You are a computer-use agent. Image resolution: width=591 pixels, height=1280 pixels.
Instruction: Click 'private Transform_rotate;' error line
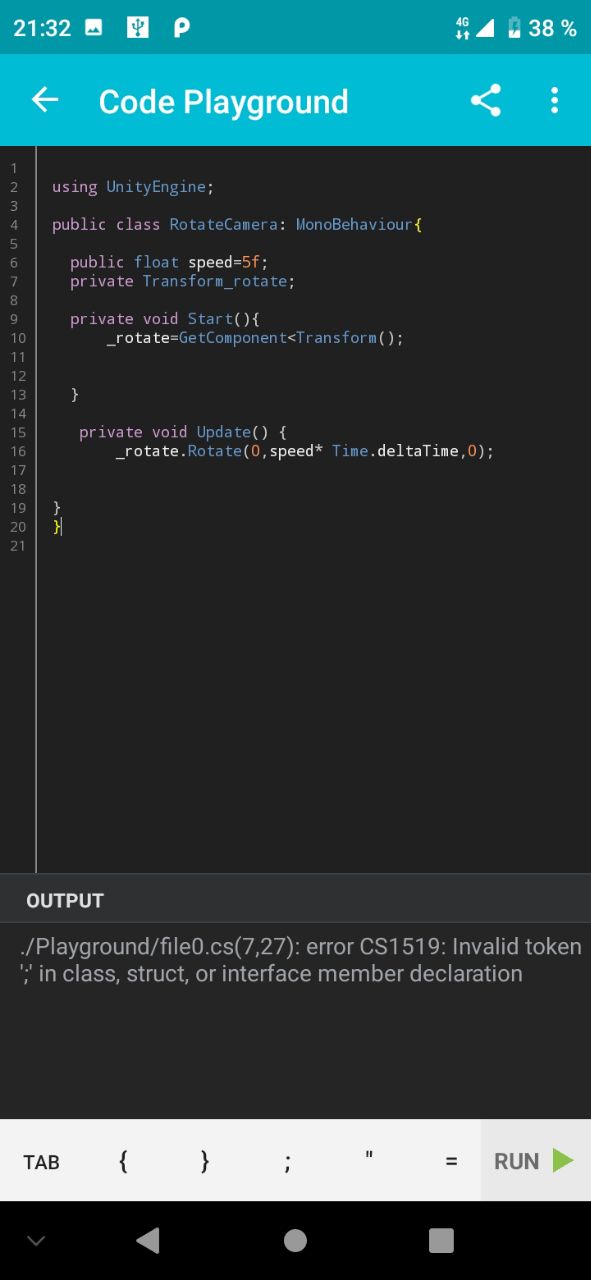(x=183, y=281)
